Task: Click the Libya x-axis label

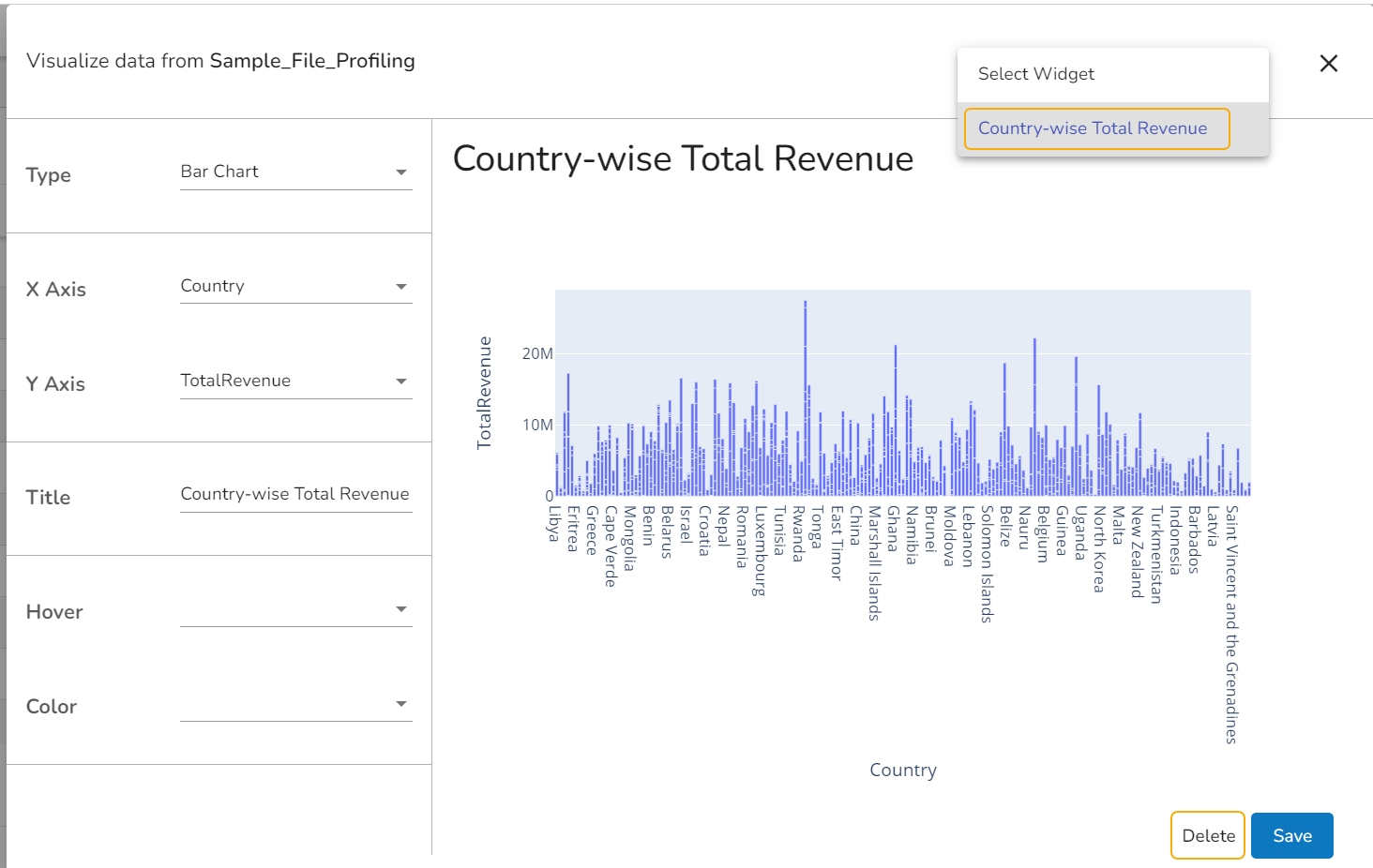Action: pos(554,523)
